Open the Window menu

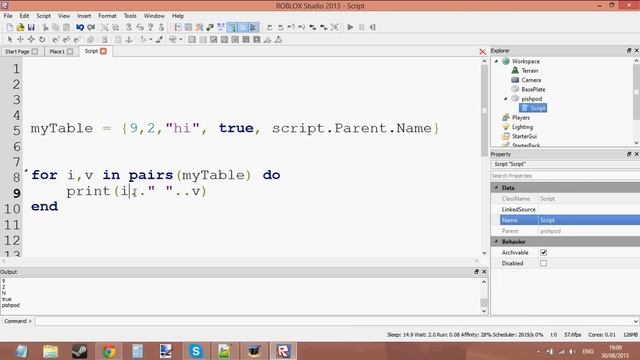[x=154, y=16]
